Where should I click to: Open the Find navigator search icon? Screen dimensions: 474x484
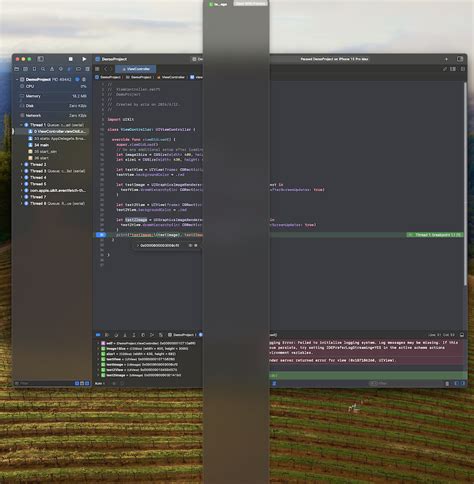(43, 69)
